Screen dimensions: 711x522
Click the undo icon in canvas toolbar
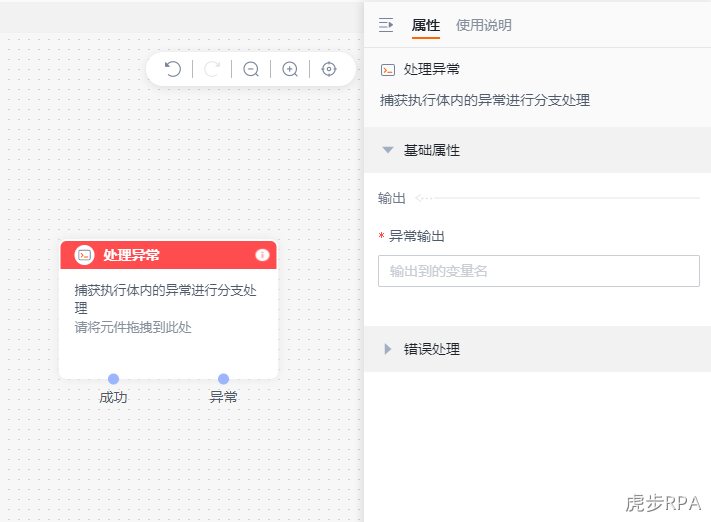point(172,69)
